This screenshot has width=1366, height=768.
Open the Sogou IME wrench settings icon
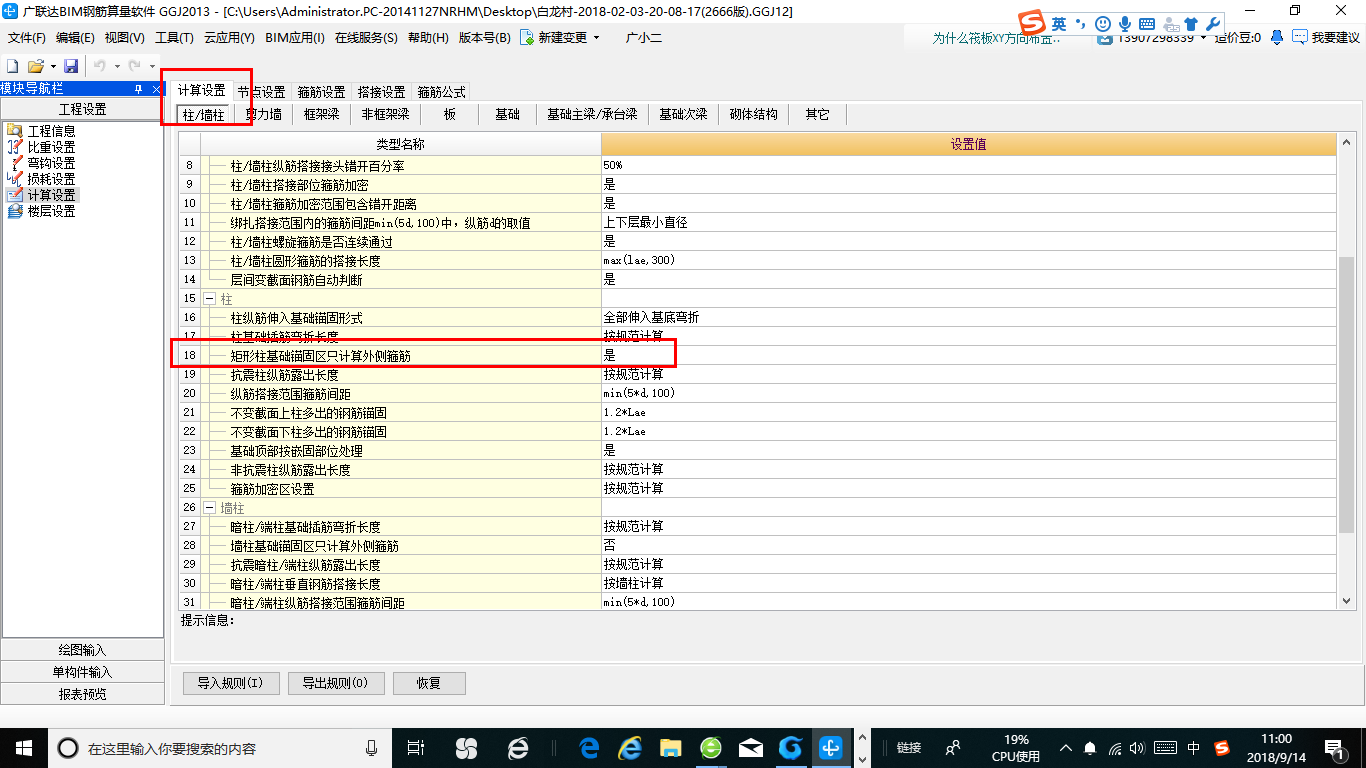[x=1213, y=23]
